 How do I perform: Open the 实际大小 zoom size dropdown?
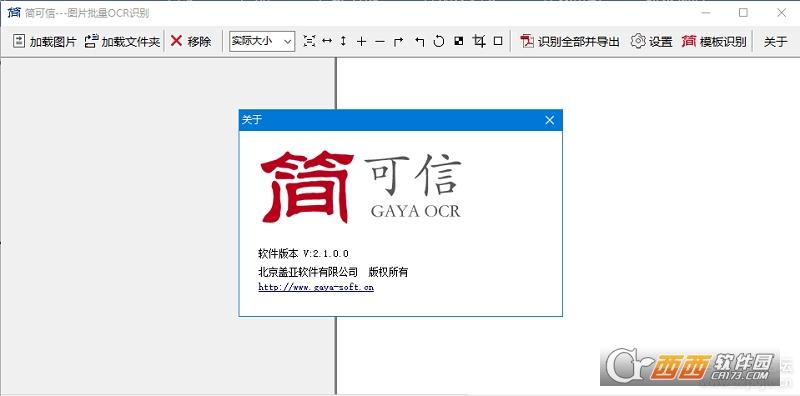(x=262, y=41)
